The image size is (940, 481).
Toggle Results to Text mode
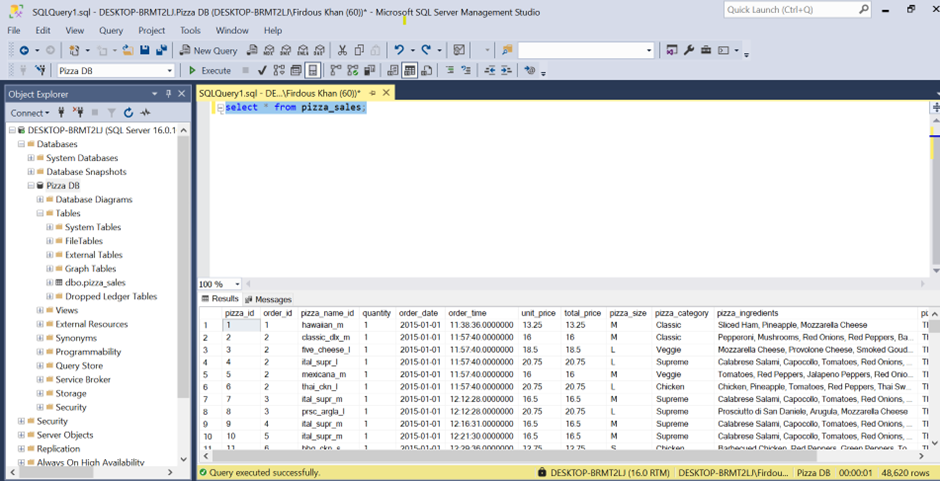point(393,71)
